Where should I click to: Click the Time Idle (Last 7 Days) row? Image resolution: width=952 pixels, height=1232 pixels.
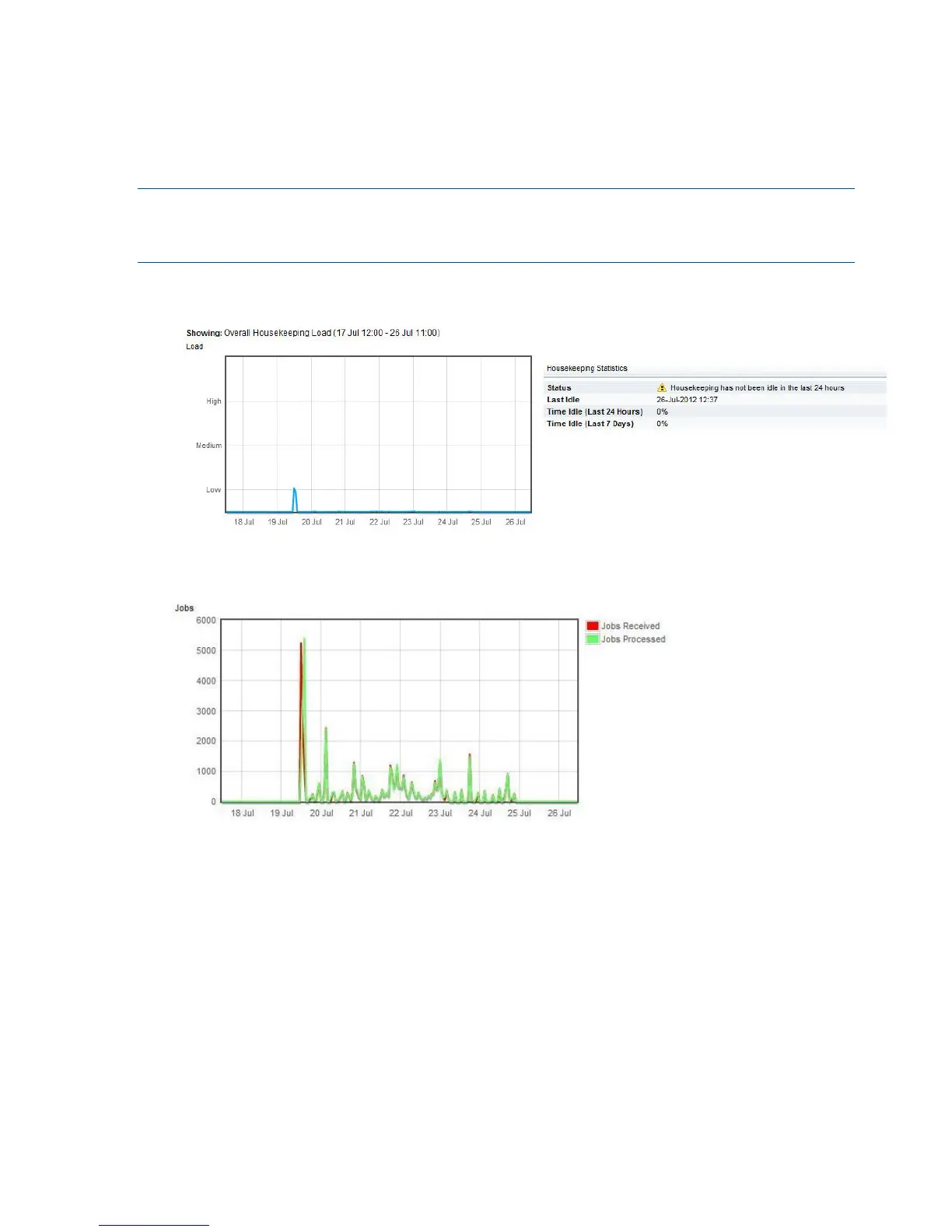tap(715, 424)
